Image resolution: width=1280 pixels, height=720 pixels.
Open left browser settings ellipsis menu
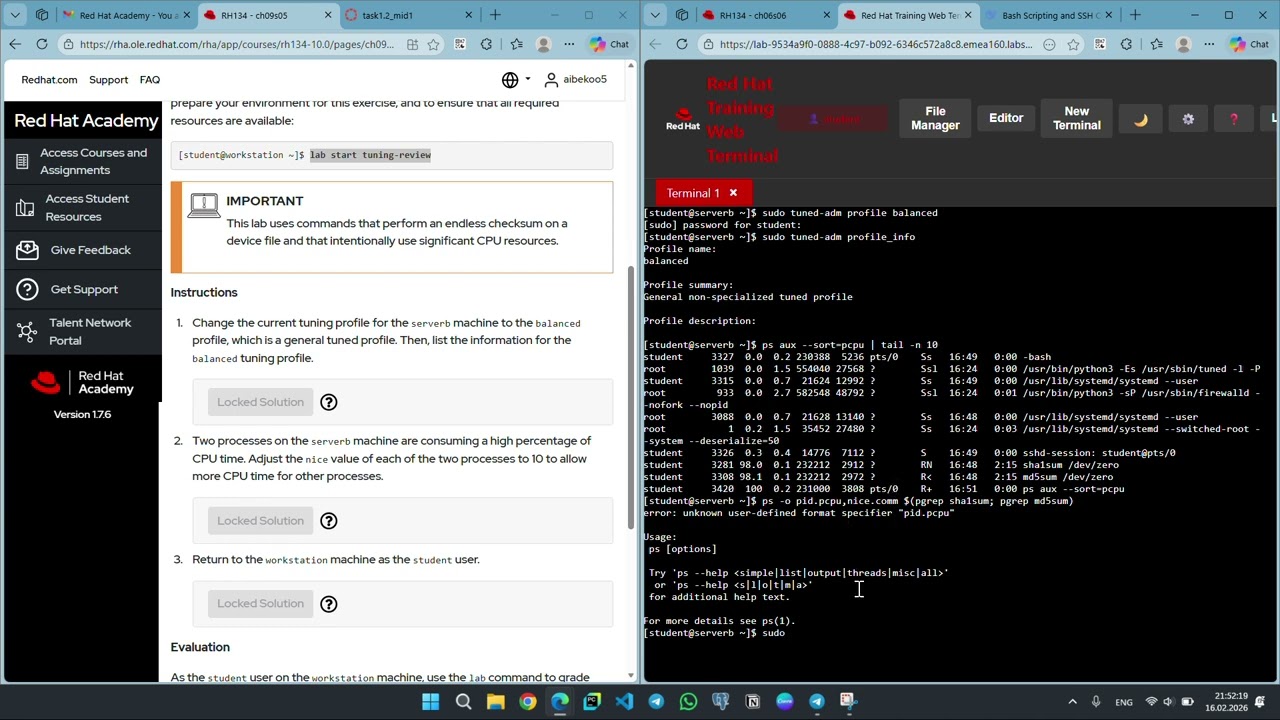coord(570,44)
